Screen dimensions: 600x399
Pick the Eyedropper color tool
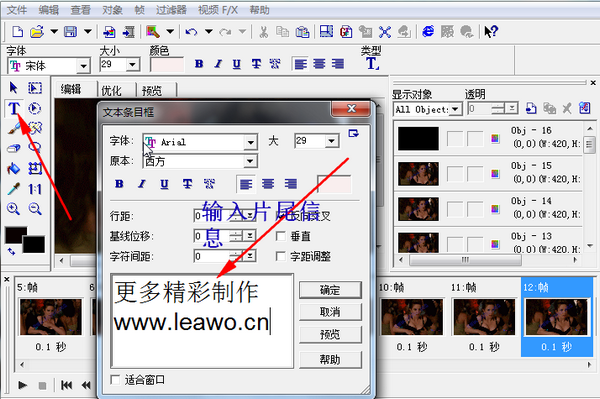pos(13,189)
